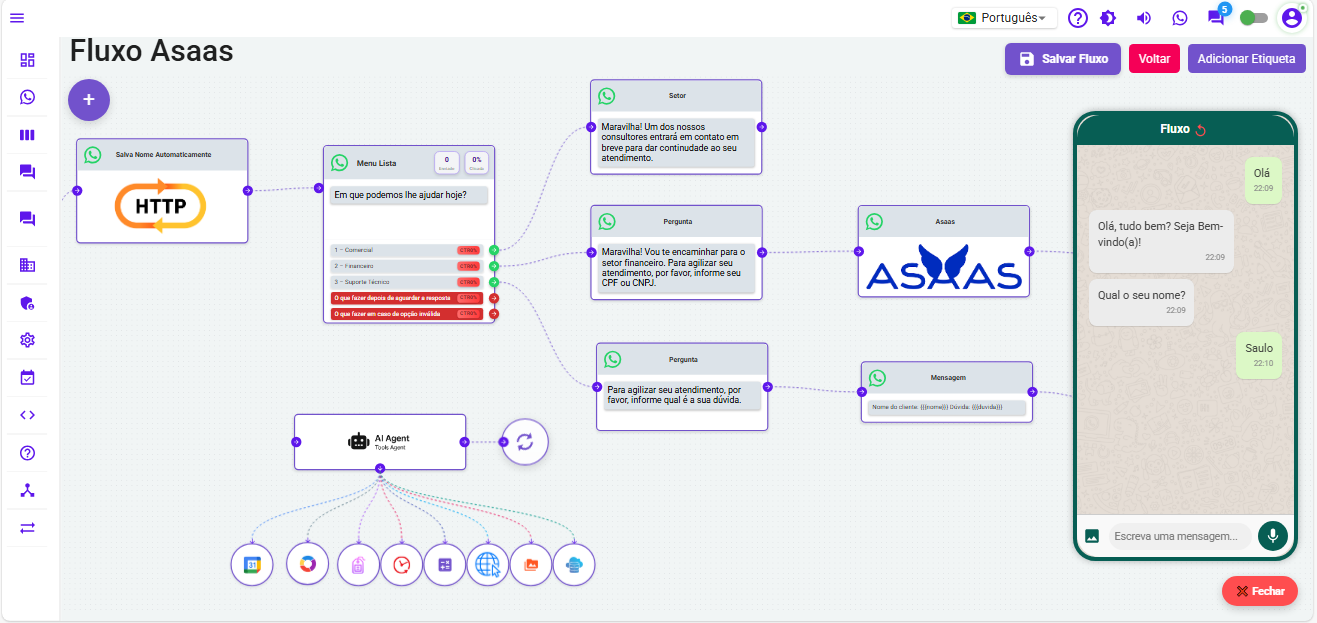Screen dimensions: 1317x623
Task: Click the loop refresh node
Action: pyautogui.click(x=525, y=441)
